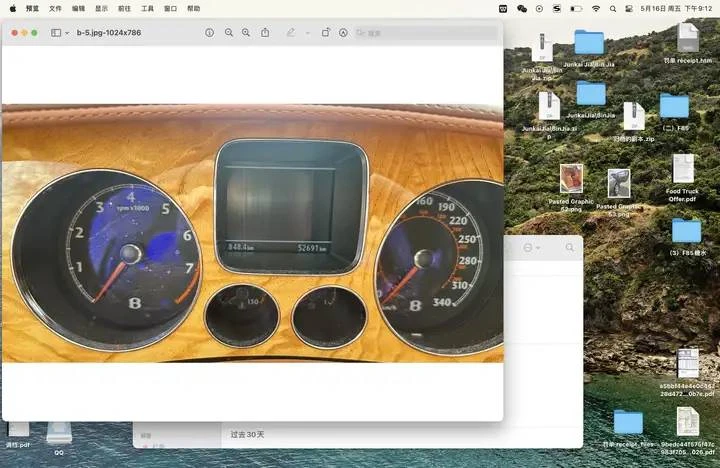This screenshot has height=468, width=720.
Task: Select Pasted Graphic 53.png thumbnail
Action: tap(619, 183)
